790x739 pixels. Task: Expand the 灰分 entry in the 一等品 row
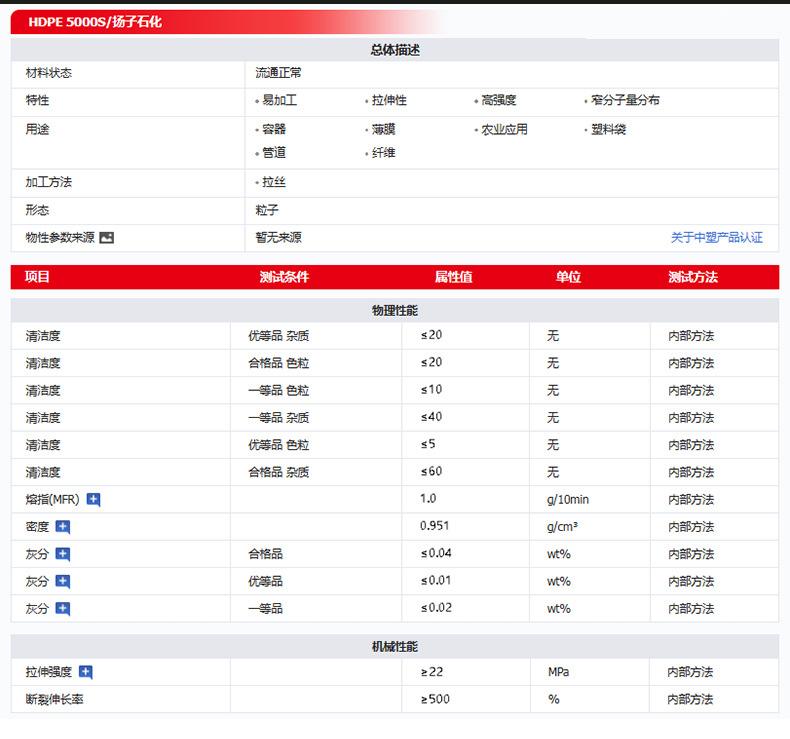(63, 608)
